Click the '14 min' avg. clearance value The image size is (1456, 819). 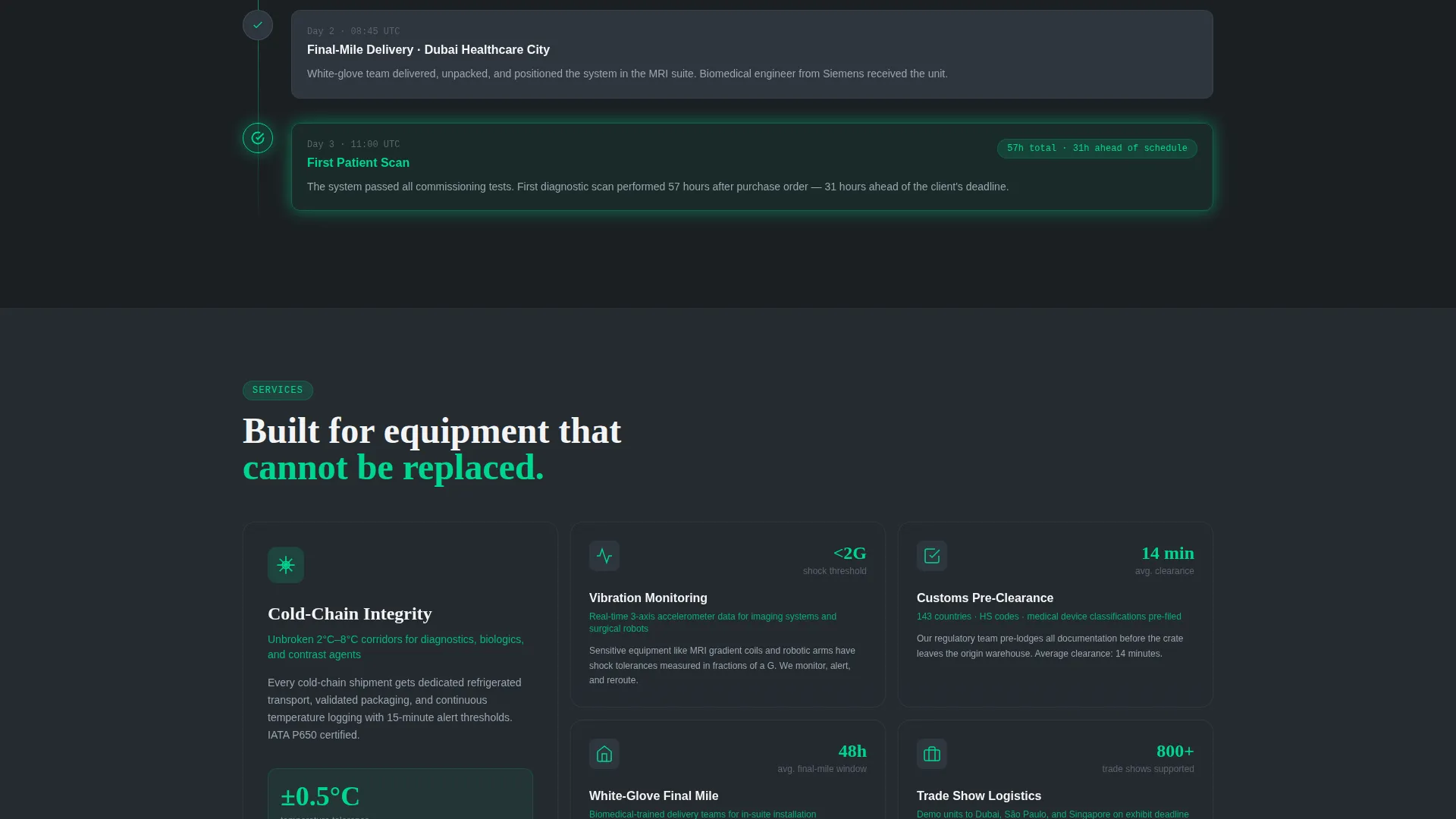pyautogui.click(x=1168, y=554)
